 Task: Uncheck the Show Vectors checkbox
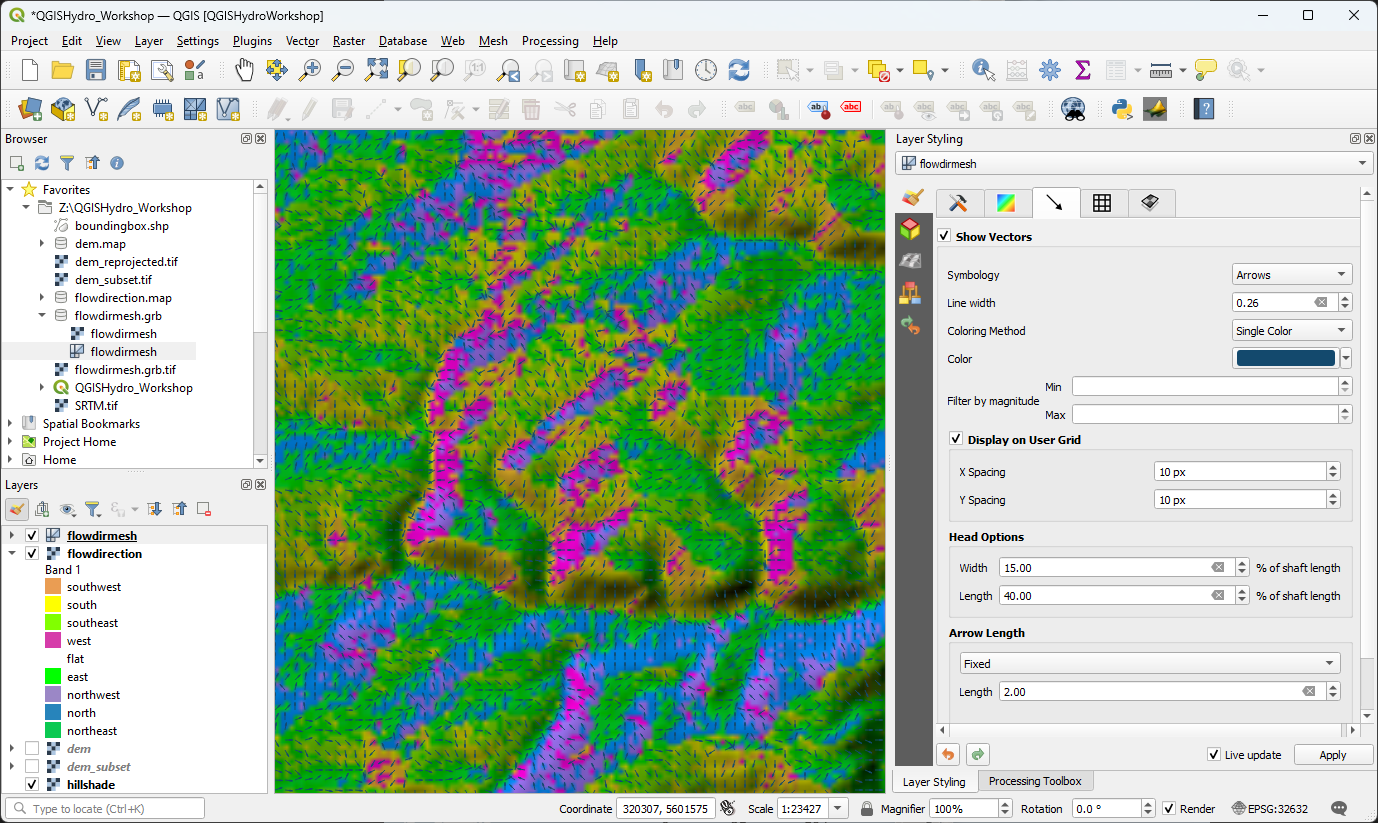944,236
